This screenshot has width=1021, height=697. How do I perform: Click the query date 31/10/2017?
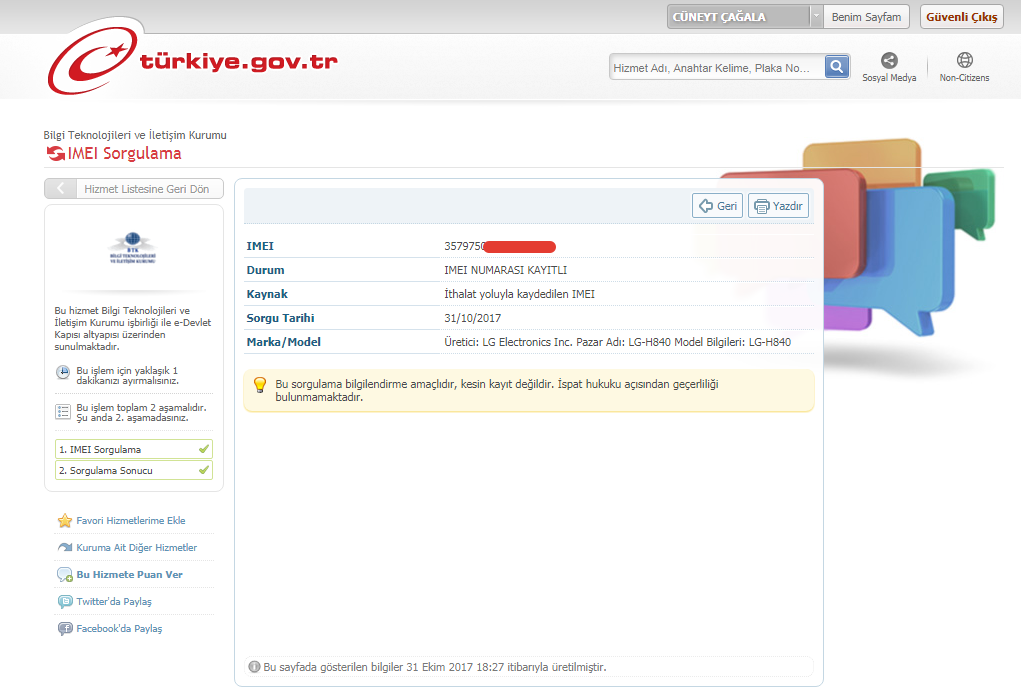473,319
